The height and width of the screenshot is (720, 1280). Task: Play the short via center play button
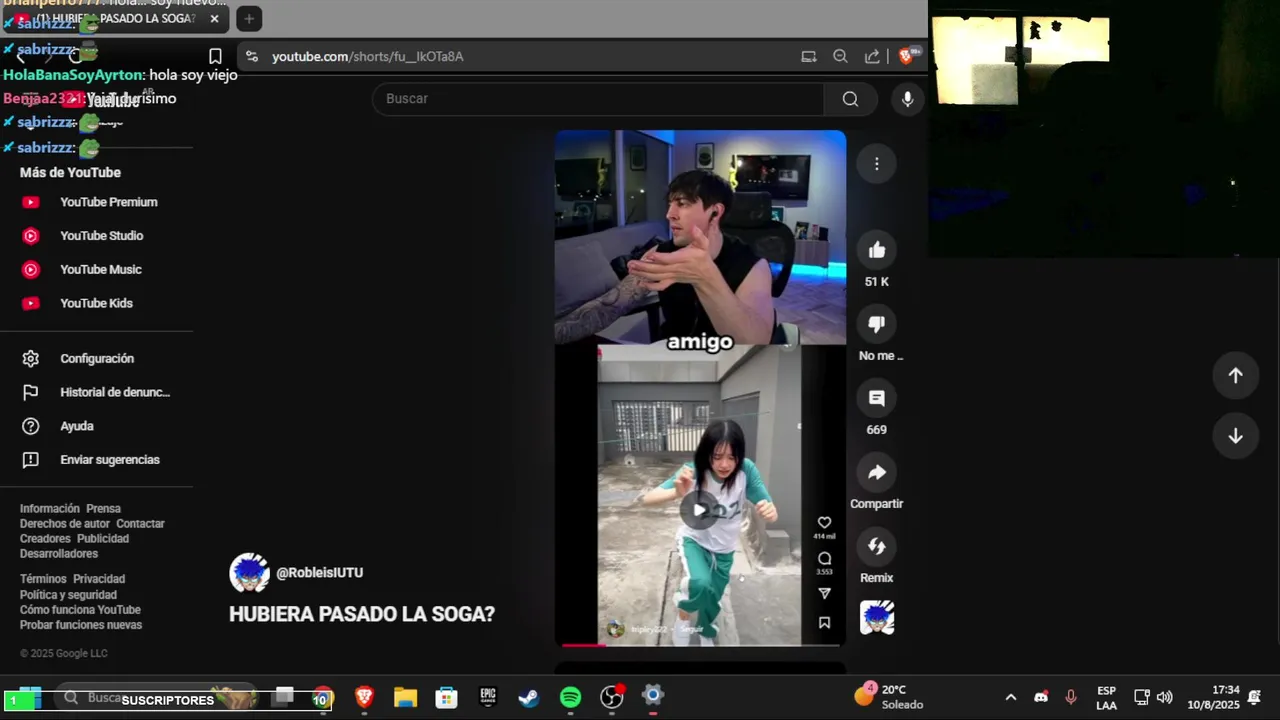point(700,510)
